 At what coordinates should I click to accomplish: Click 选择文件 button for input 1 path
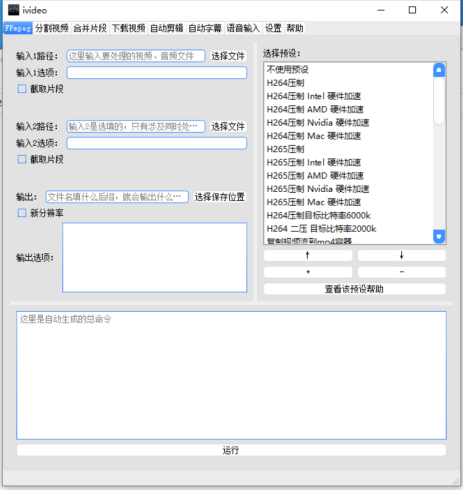pyautogui.click(x=228, y=56)
